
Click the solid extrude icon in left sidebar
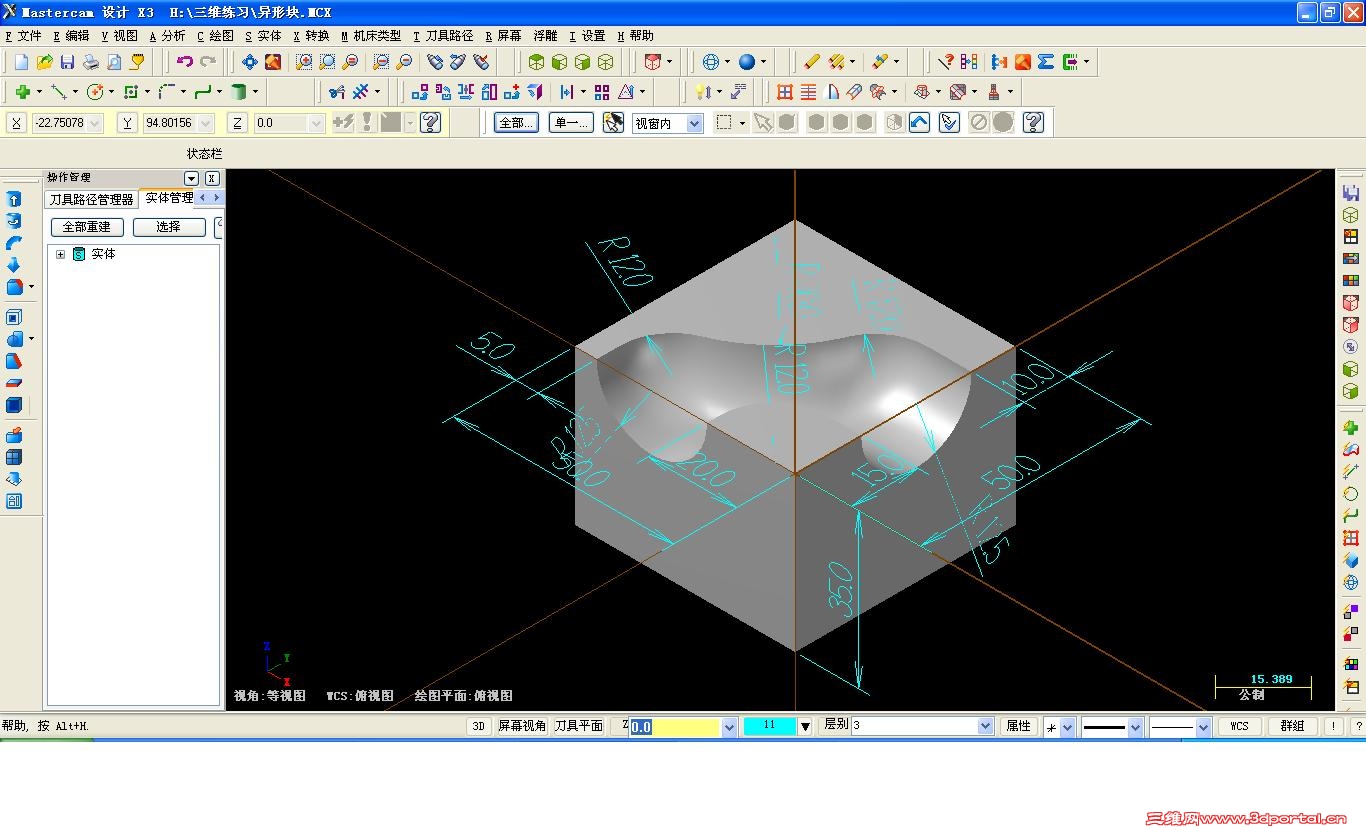tap(14, 199)
